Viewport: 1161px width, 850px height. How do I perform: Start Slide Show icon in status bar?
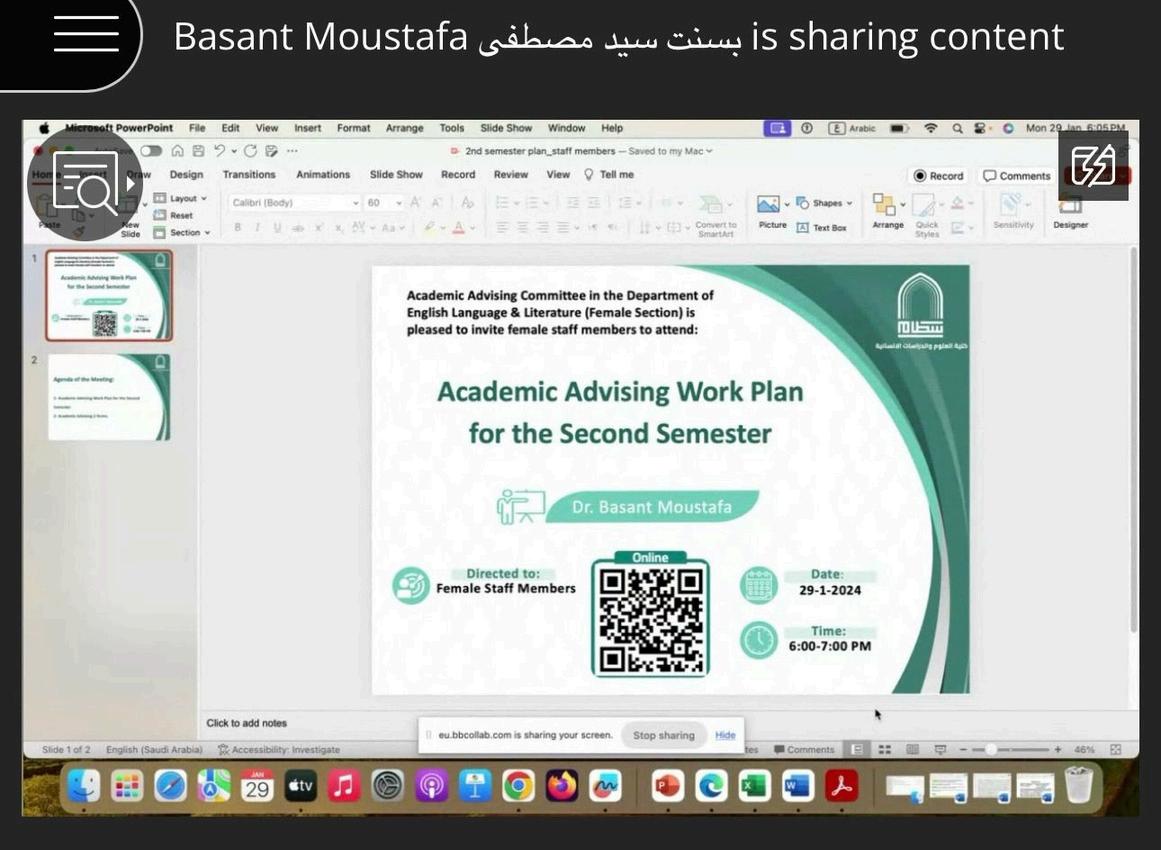coord(940,749)
